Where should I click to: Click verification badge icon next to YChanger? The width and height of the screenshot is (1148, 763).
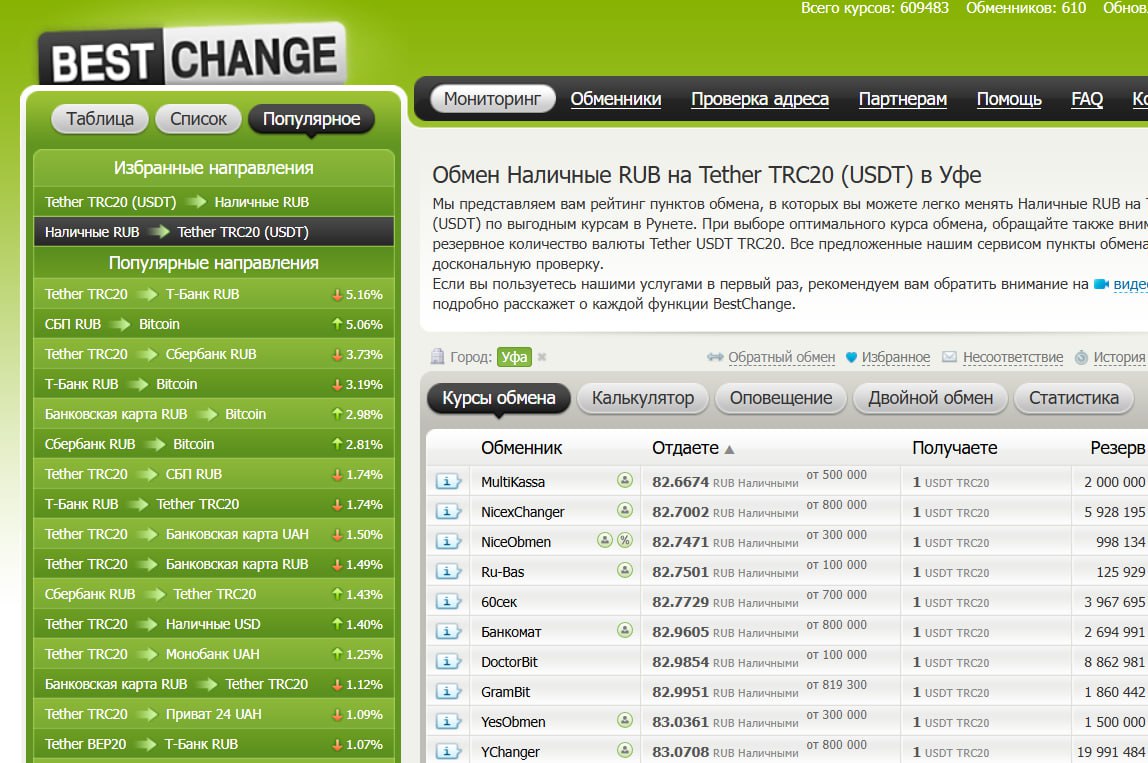625,751
